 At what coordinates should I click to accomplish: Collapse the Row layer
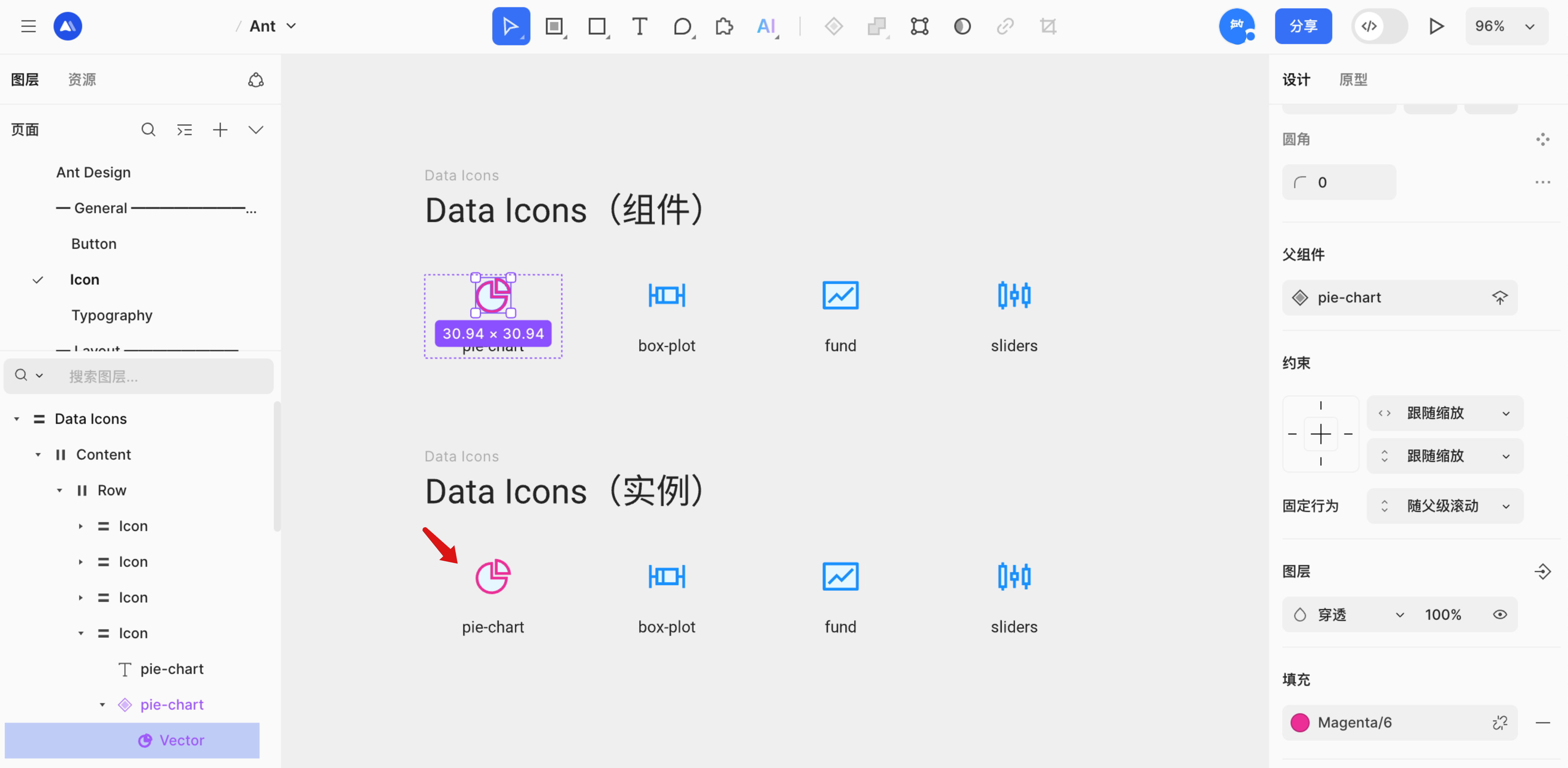coord(60,491)
